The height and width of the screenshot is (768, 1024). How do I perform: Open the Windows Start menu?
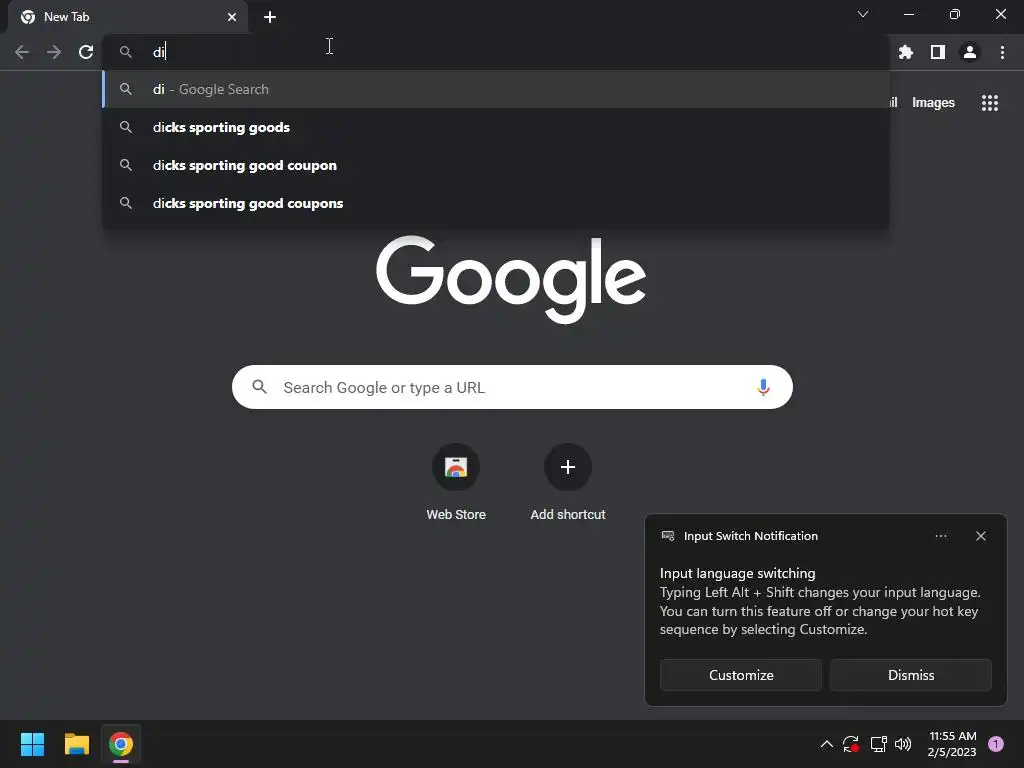[32, 744]
